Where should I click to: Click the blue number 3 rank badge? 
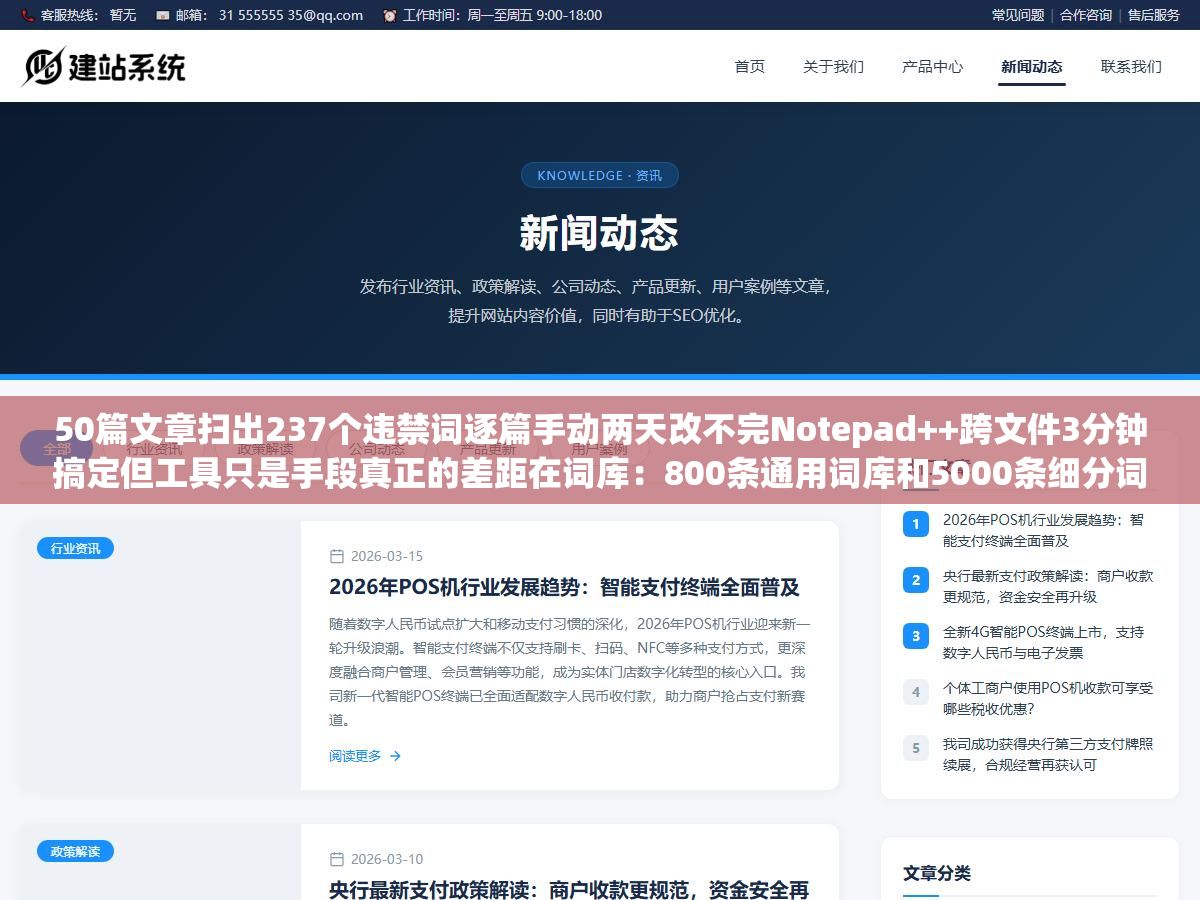pos(915,635)
